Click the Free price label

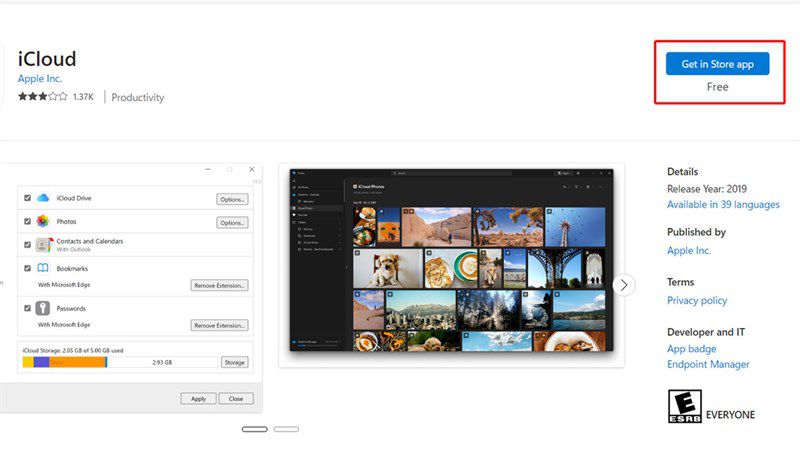(x=717, y=87)
